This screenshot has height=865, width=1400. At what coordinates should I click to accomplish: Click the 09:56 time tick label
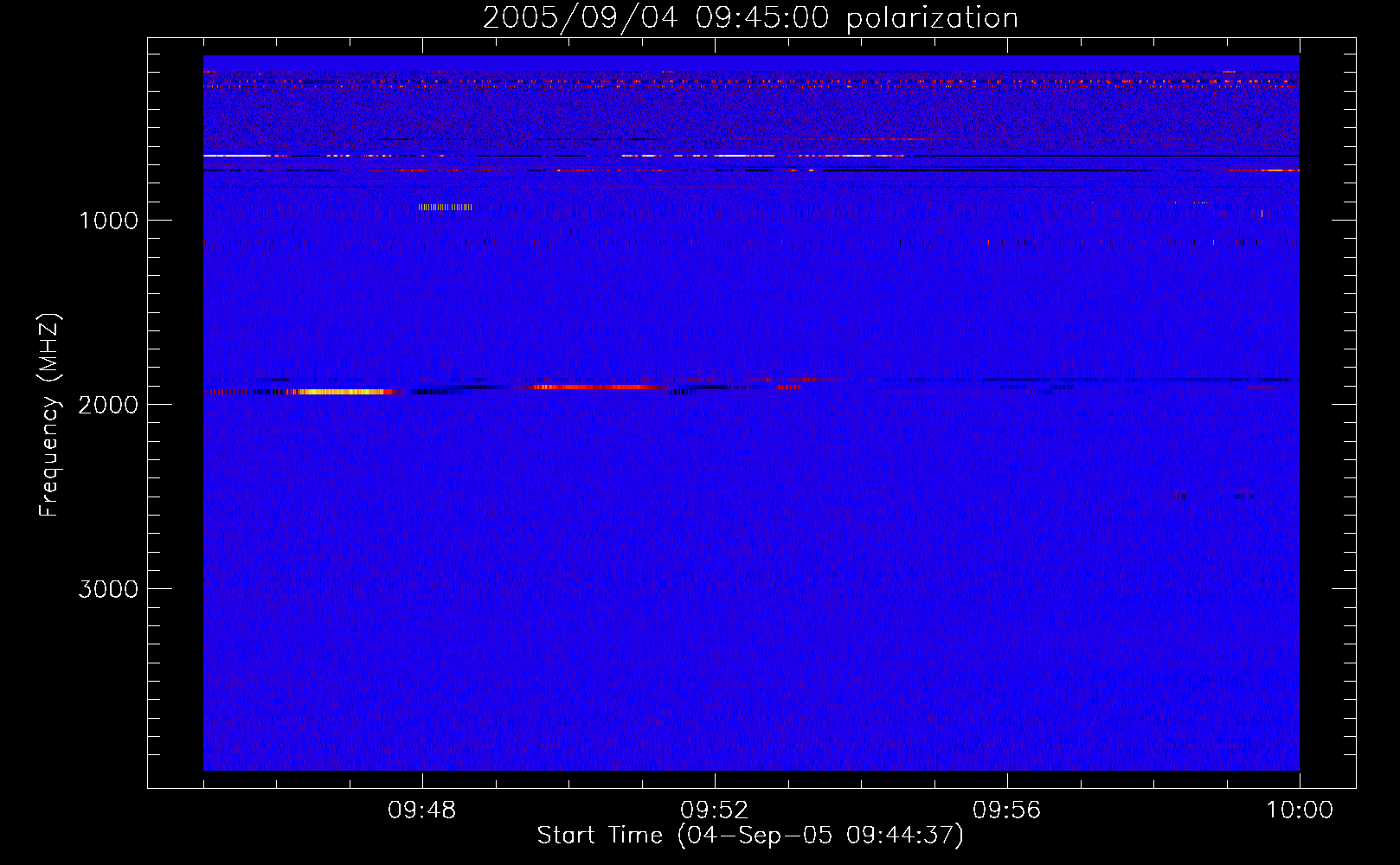[1007, 811]
